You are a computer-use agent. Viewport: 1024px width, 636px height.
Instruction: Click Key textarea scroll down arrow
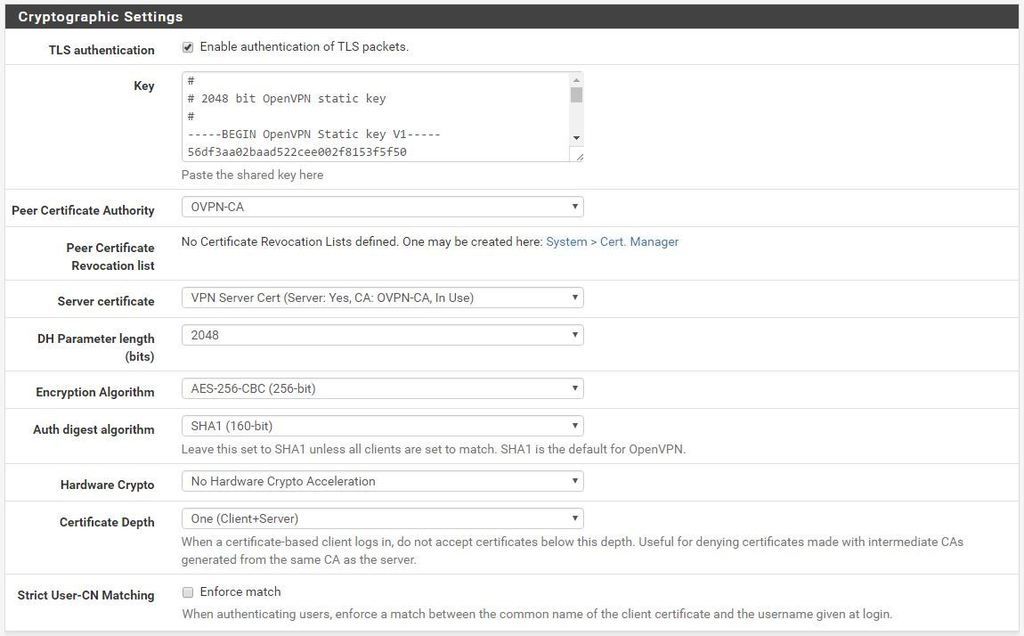pyautogui.click(x=576, y=138)
